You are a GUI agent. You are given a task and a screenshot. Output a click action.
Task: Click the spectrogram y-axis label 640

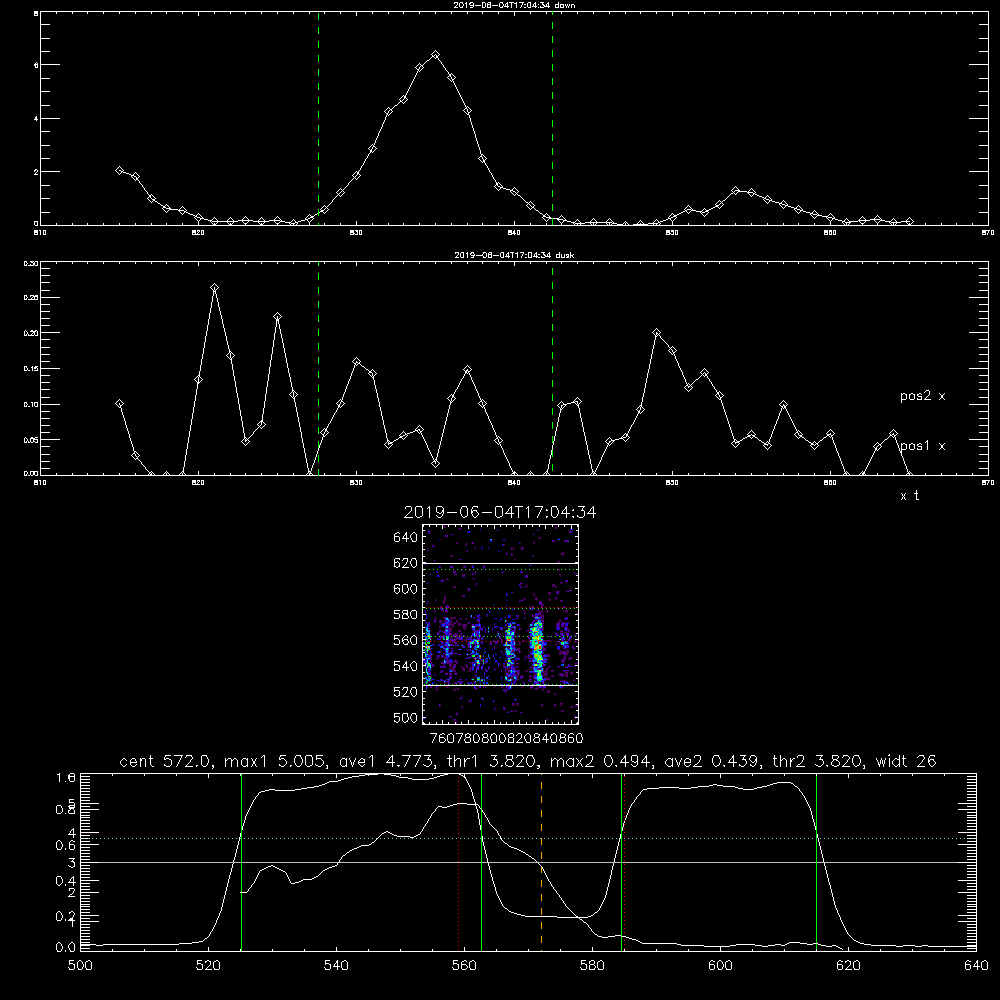pos(406,538)
